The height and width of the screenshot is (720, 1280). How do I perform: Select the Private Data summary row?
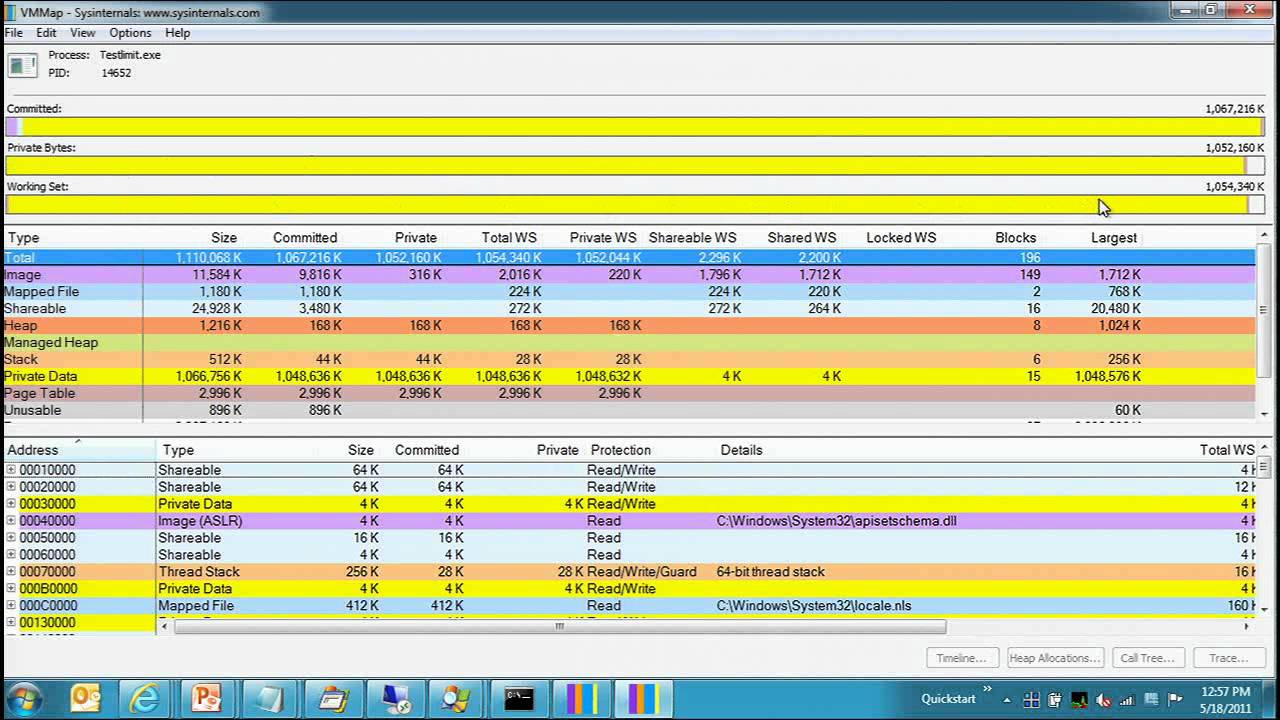pyautogui.click(x=628, y=377)
